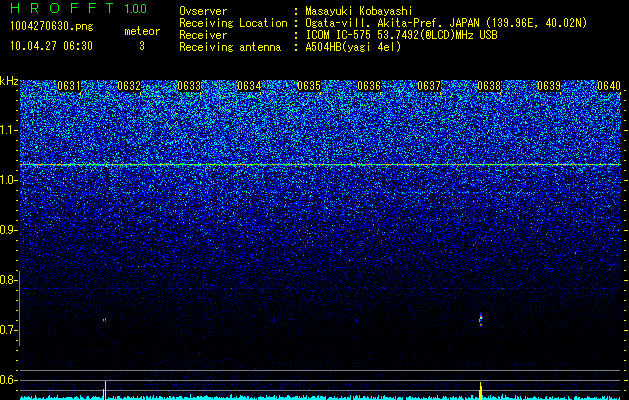Click the HROFFT 1.0.0 title text
The width and height of the screenshot is (629, 400).
tap(79, 8)
